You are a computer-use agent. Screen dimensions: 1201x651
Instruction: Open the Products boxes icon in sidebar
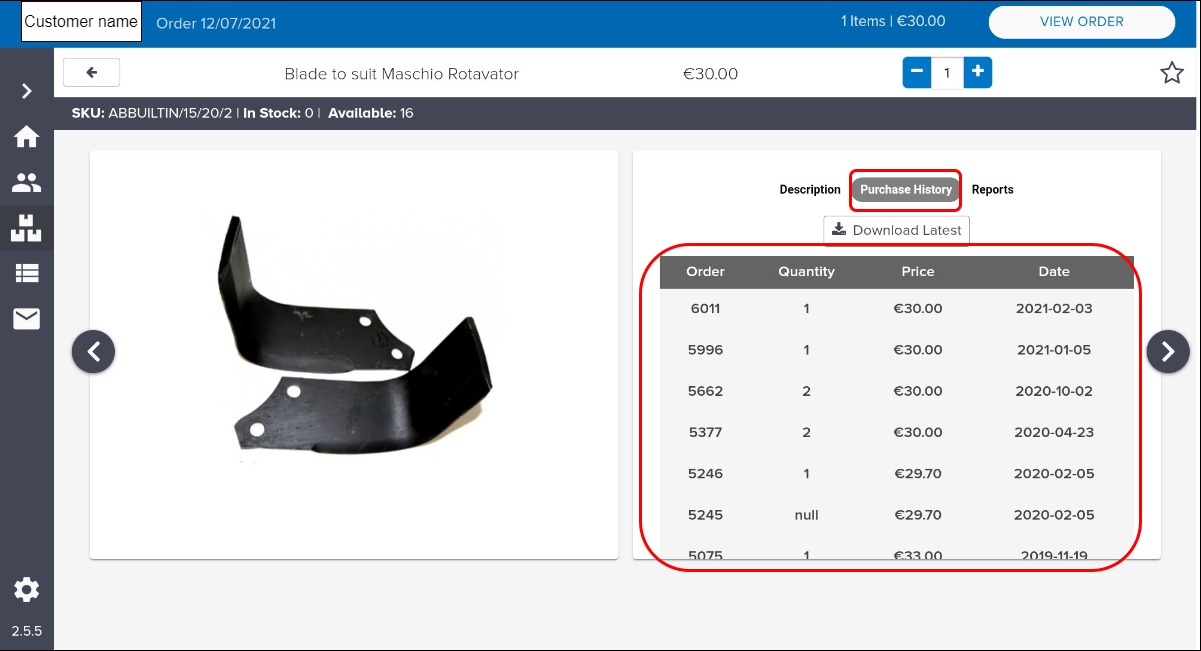[x=27, y=228]
